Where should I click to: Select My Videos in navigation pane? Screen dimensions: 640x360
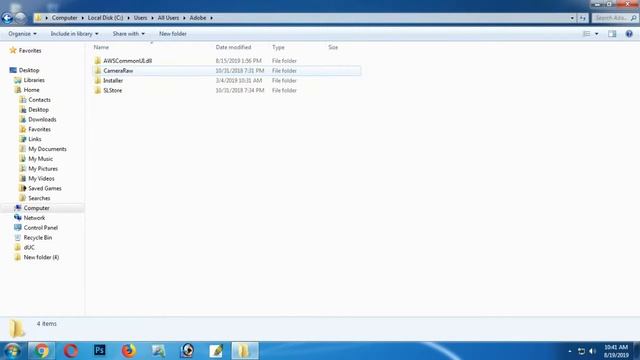(x=41, y=178)
